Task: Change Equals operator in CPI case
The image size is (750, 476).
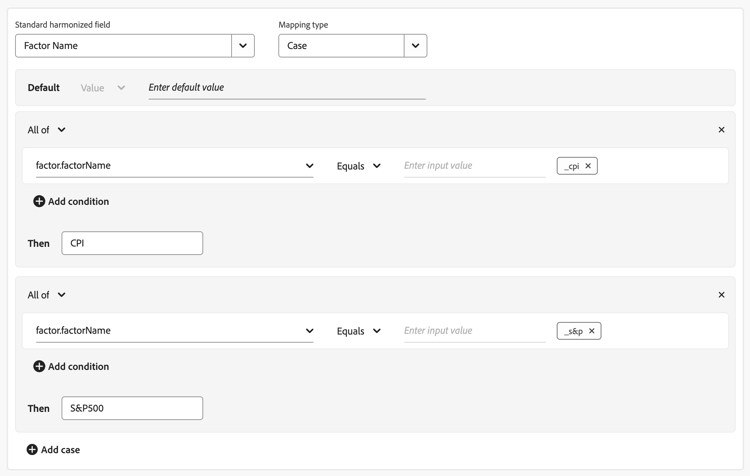Action: coord(359,166)
